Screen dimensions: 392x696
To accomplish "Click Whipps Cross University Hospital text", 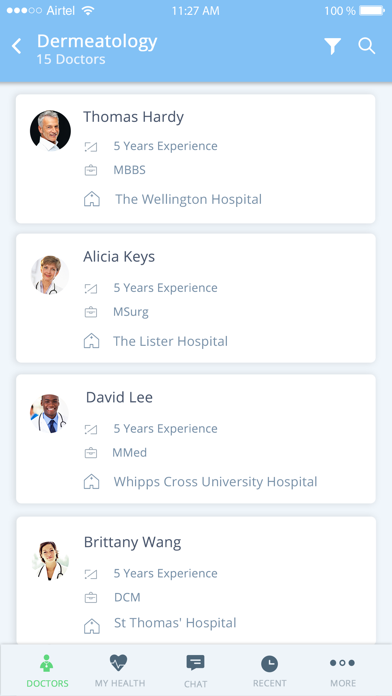I will tap(215, 482).
